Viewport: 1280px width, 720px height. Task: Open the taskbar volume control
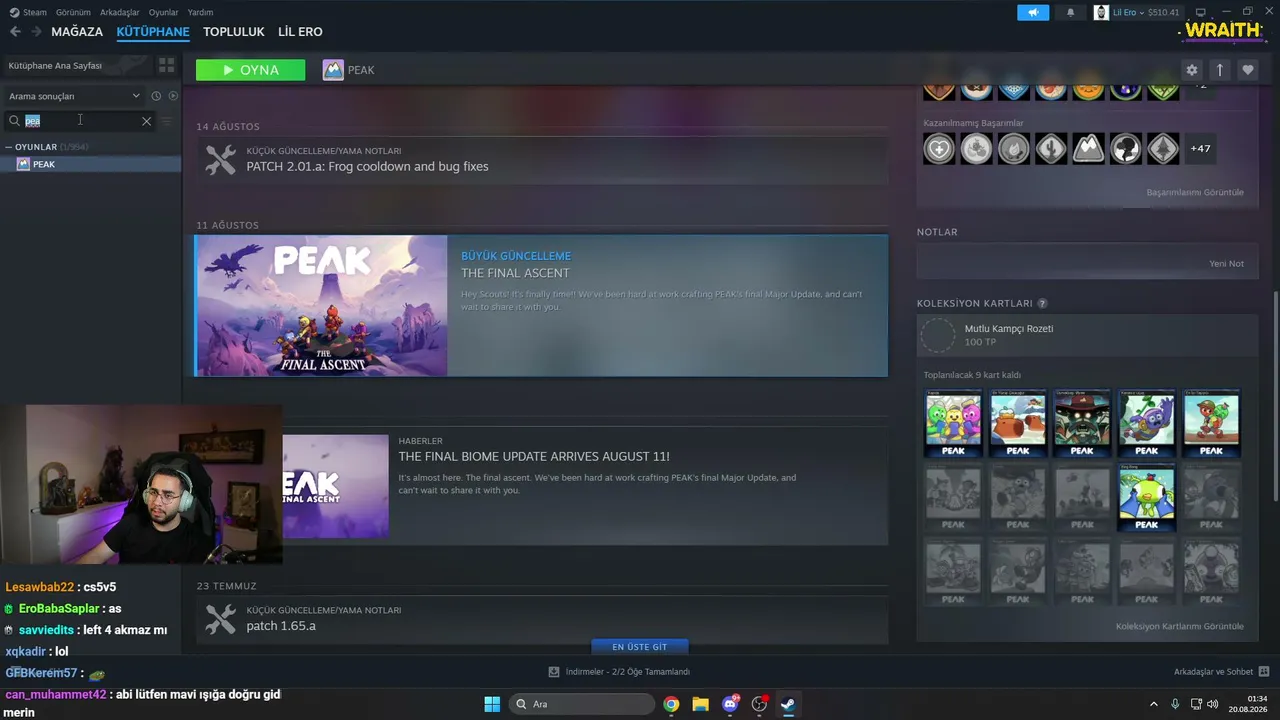1213,704
